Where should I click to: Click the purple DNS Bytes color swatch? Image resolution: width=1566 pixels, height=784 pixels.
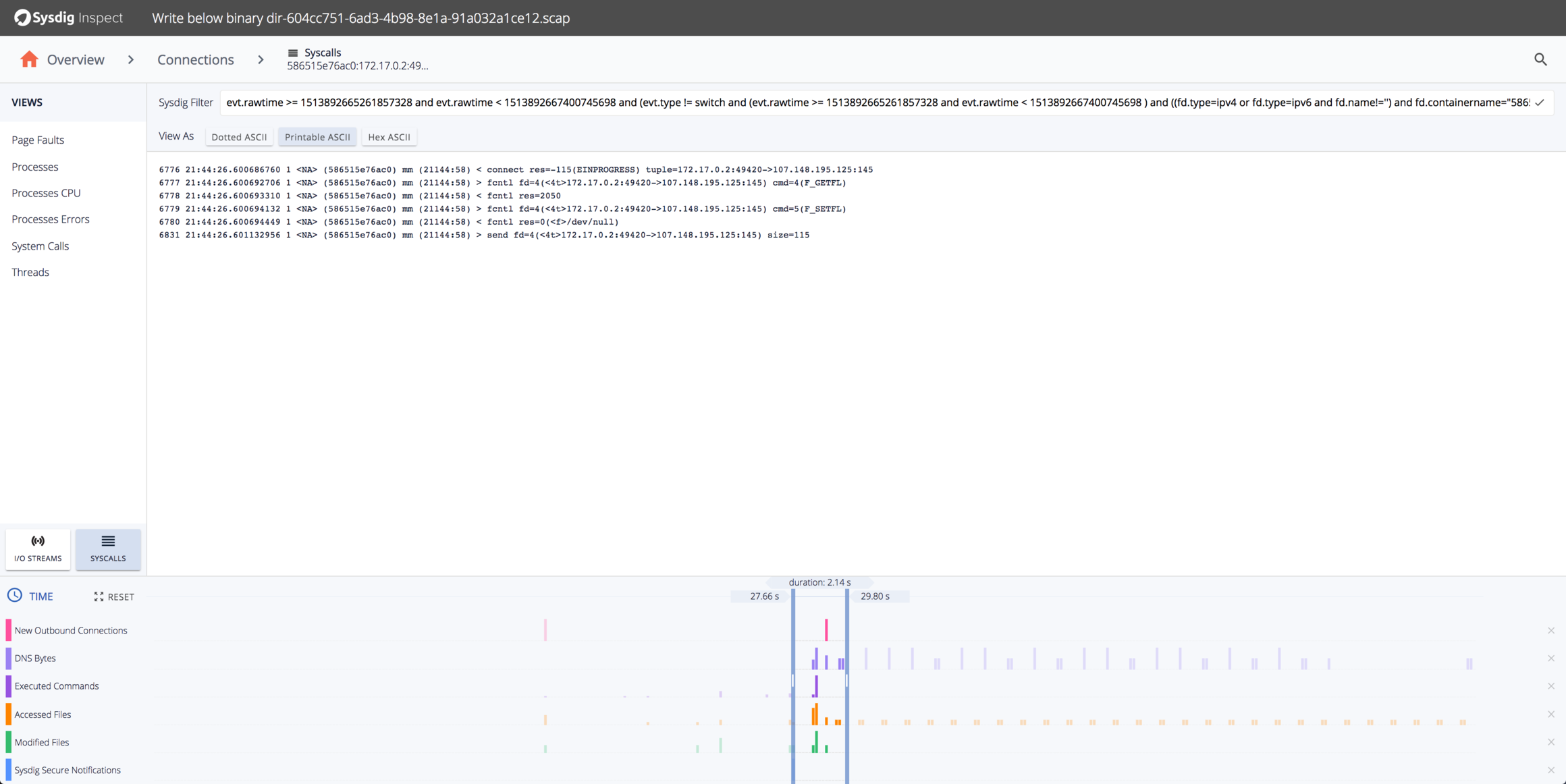pyautogui.click(x=9, y=658)
